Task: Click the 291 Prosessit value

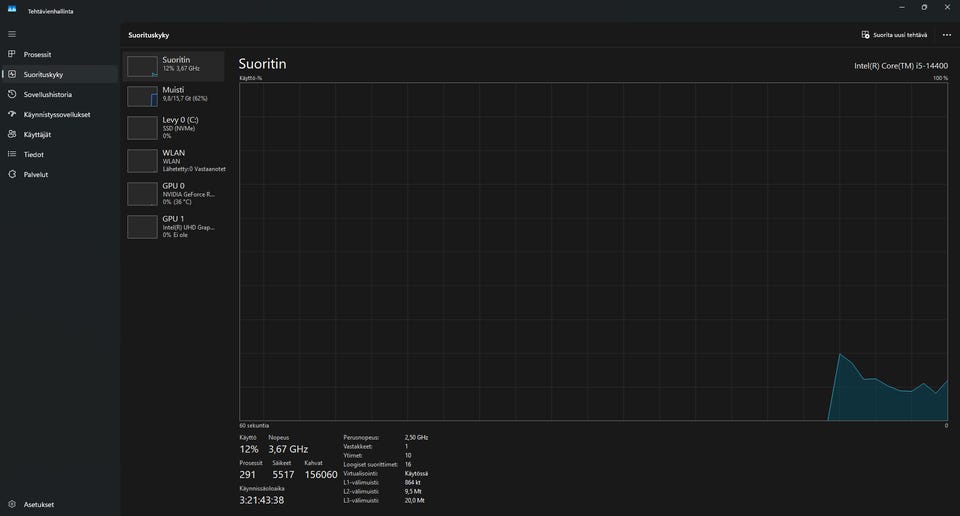Action: [x=247, y=474]
